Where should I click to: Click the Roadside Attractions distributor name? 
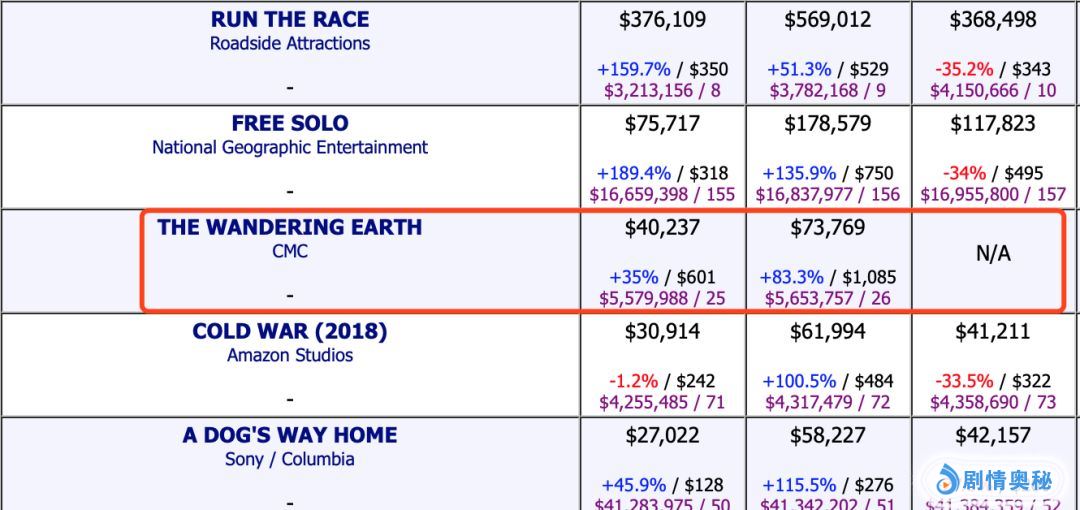click(290, 44)
